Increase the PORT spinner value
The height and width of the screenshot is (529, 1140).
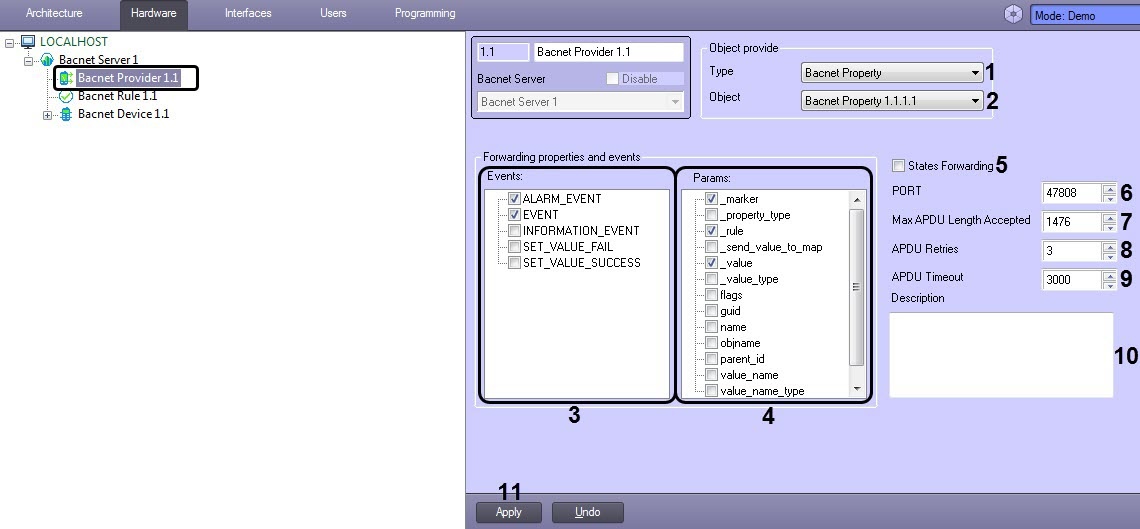click(1109, 188)
